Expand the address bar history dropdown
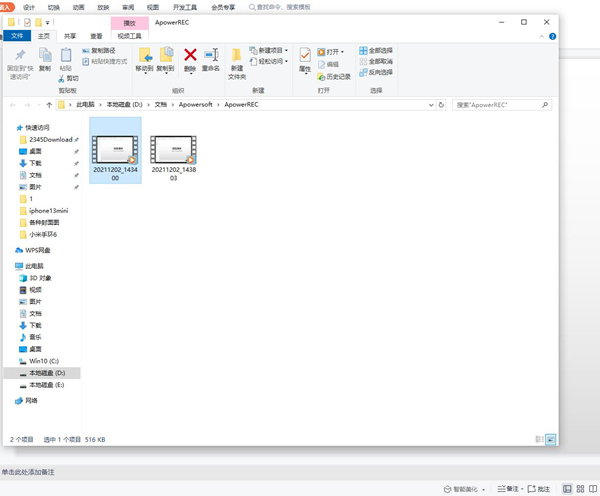 (x=431, y=105)
